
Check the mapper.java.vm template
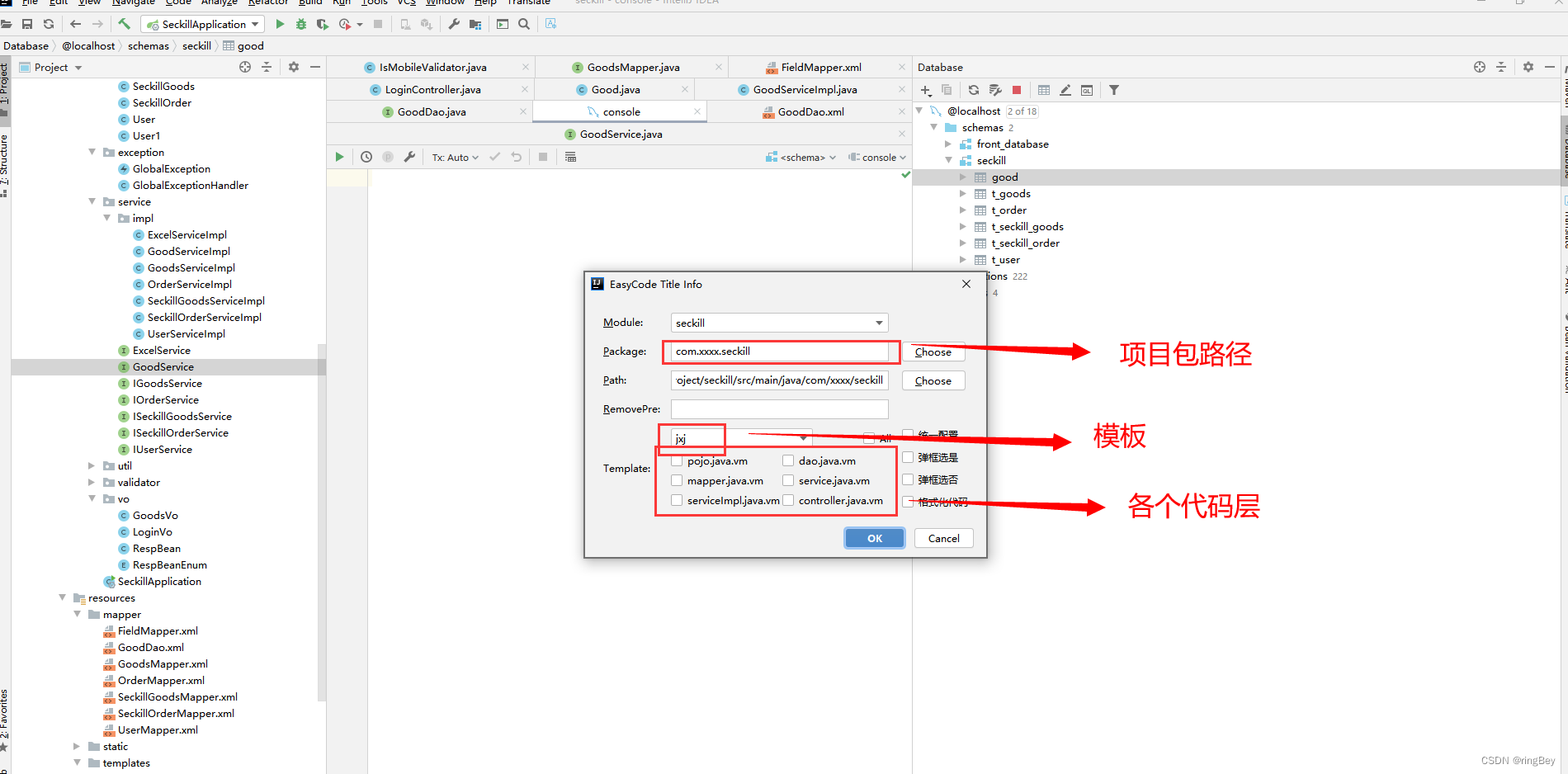(x=677, y=480)
